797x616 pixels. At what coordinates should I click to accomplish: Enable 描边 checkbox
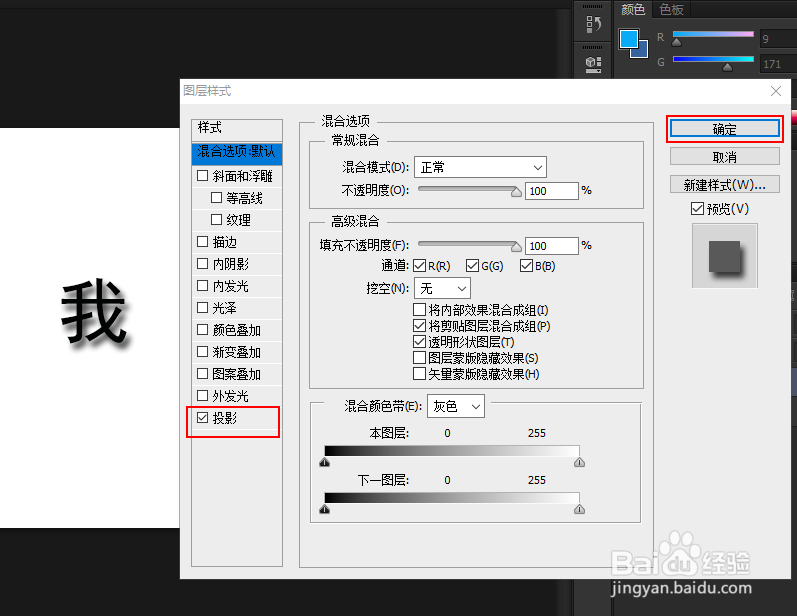coord(202,241)
